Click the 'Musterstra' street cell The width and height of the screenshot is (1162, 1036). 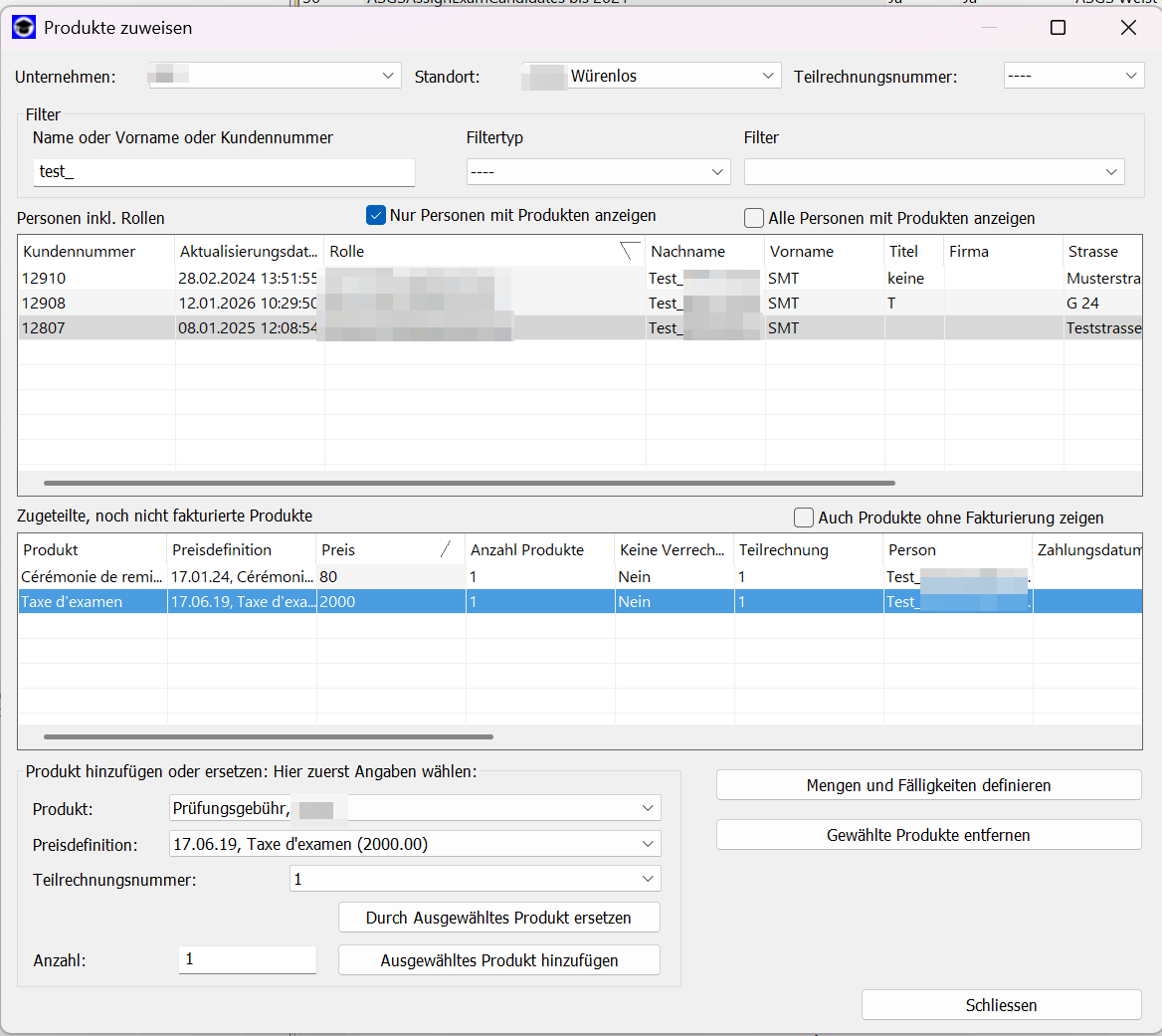point(1102,278)
